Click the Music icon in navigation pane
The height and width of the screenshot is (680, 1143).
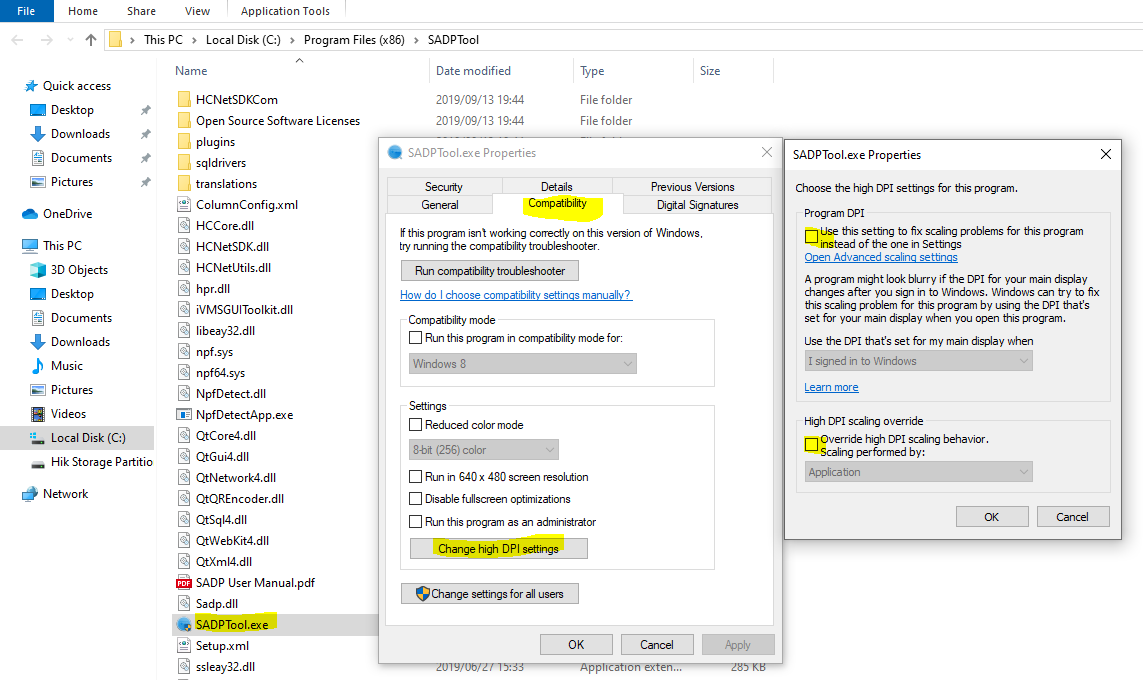(x=38, y=366)
